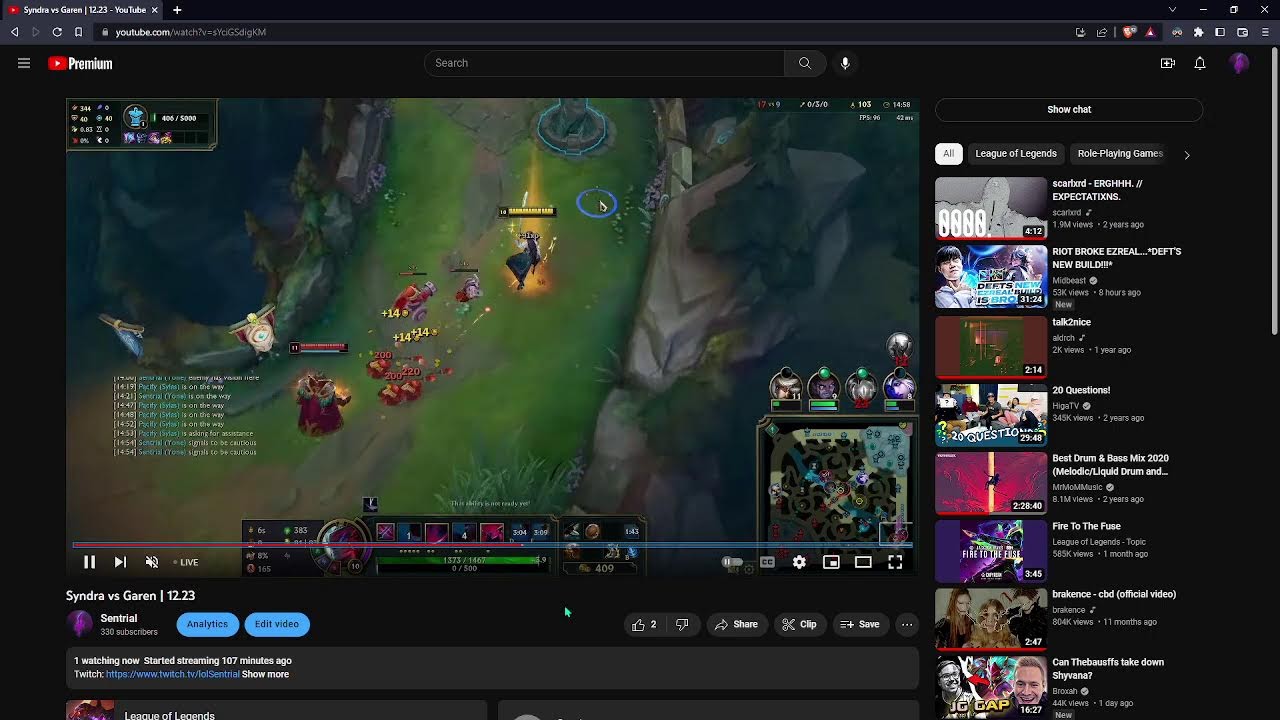Image resolution: width=1280 pixels, height=720 pixels.
Task: Jump to LIVE in the stream
Action: 186,562
